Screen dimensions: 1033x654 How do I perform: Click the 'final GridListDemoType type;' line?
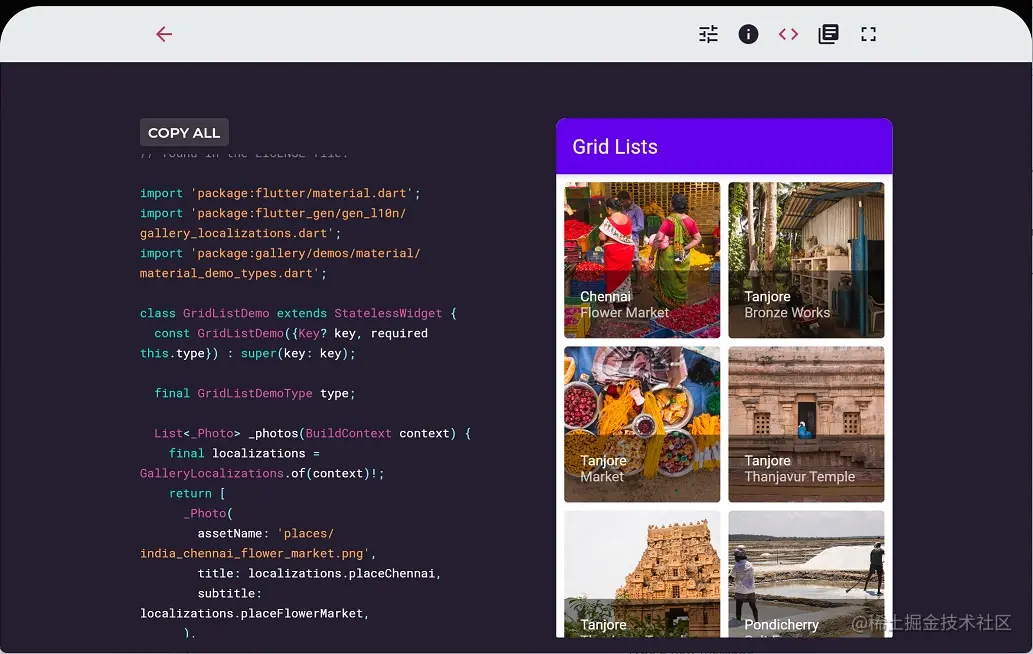coord(254,393)
